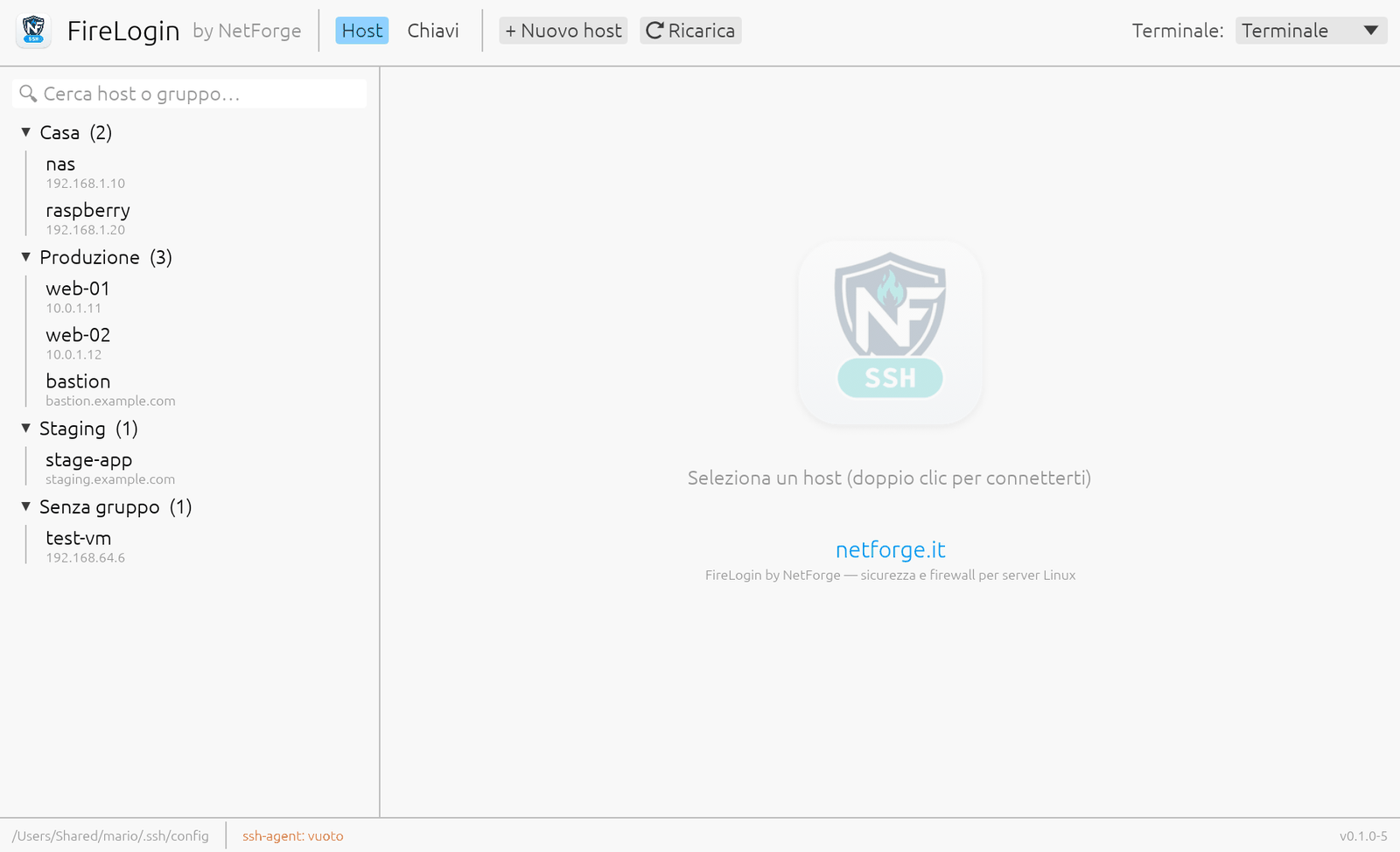Collapse the Produzione group
Image resolution: width=1400 pixels, height=852 pixels.
point(26,257)
